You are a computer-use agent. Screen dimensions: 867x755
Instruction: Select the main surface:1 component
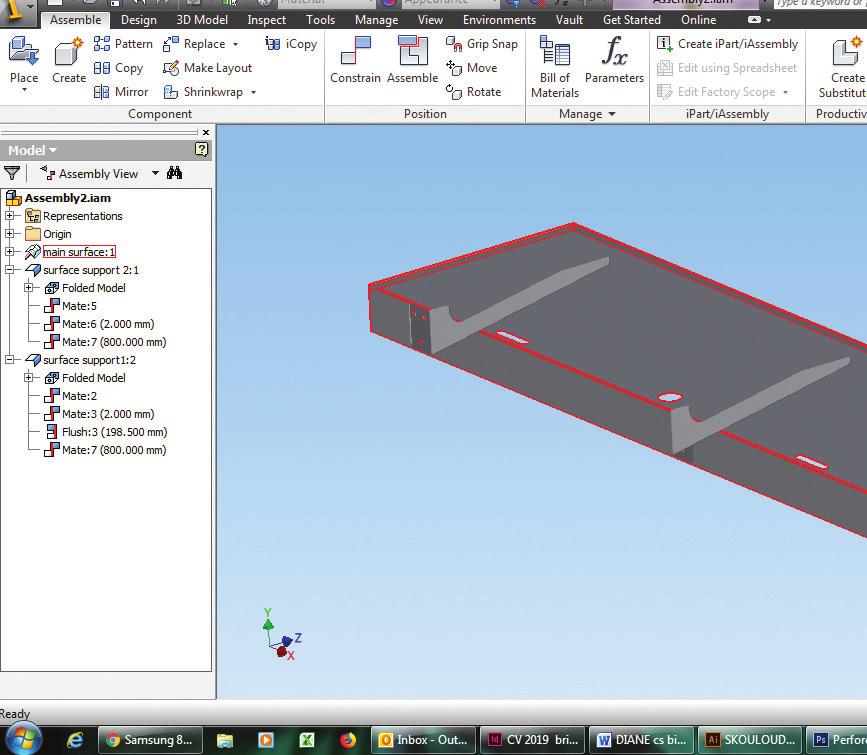tap(79, 252)
